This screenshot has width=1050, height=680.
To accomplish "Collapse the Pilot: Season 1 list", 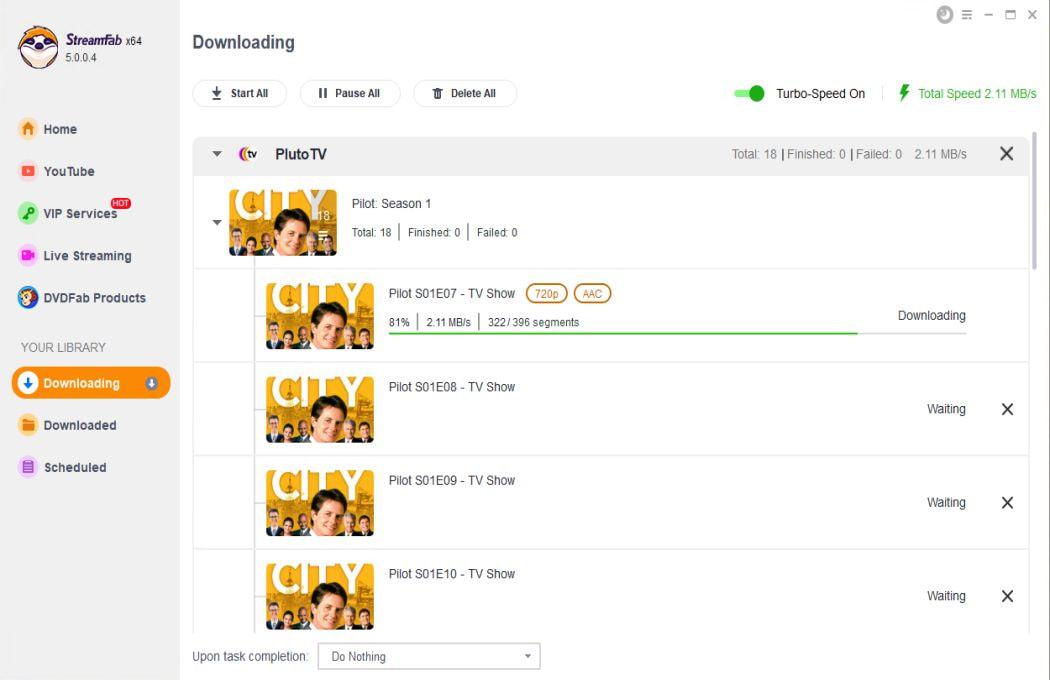I will click(217, 222).
